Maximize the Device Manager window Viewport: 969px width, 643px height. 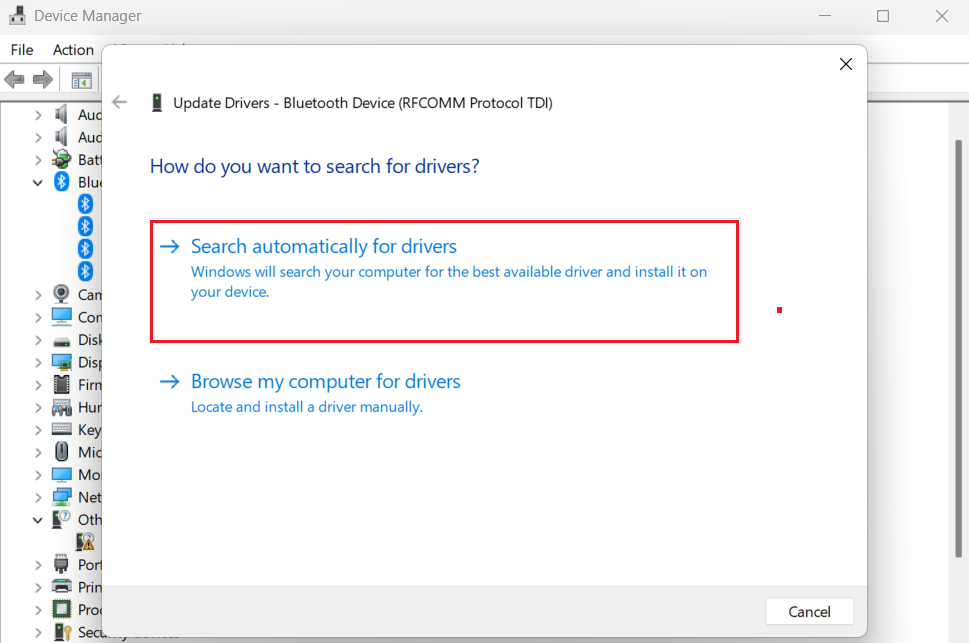click(x=882, y=16)
